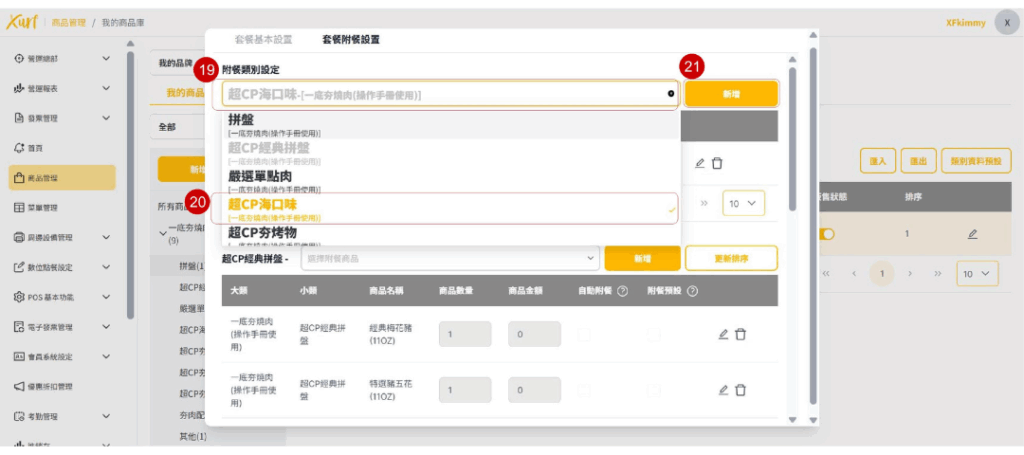Click the help icon next to 自動附餐
Screen dimensions: 1024x455
click(623, 291)
